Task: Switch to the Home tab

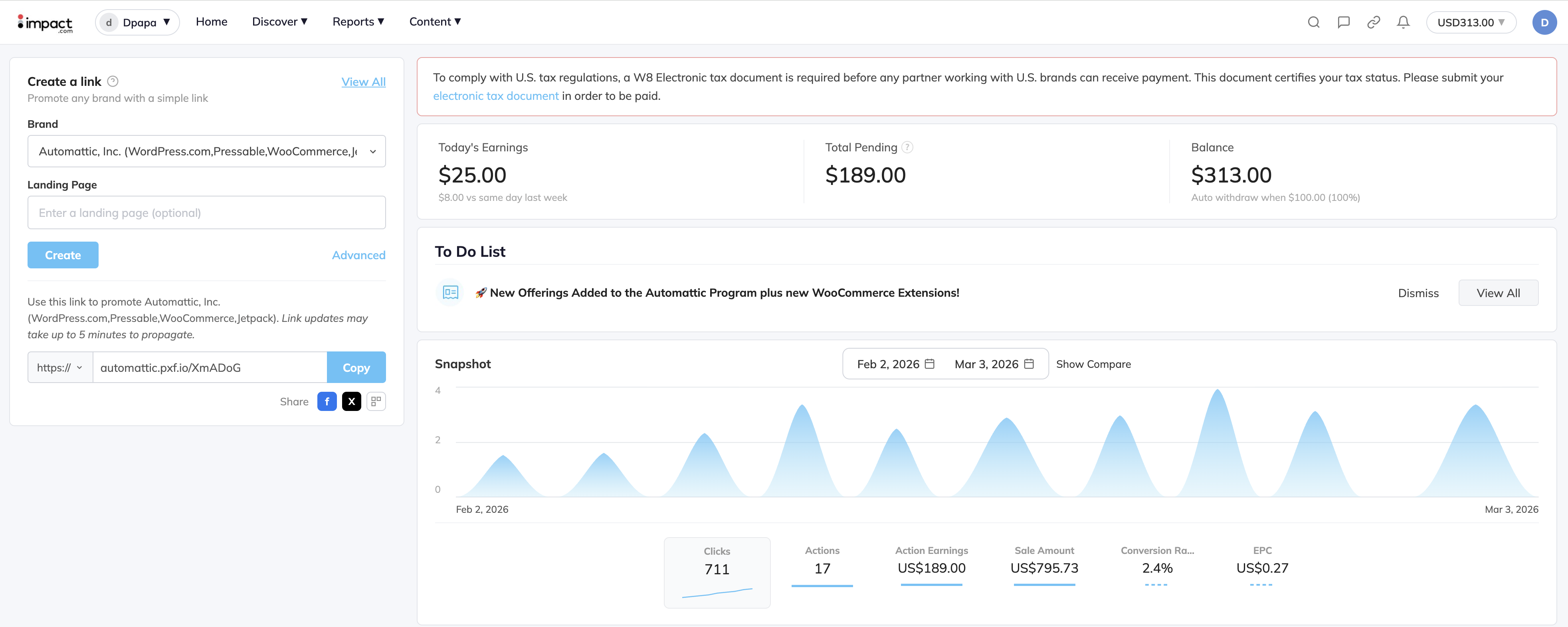Action: tap(211, 21)
